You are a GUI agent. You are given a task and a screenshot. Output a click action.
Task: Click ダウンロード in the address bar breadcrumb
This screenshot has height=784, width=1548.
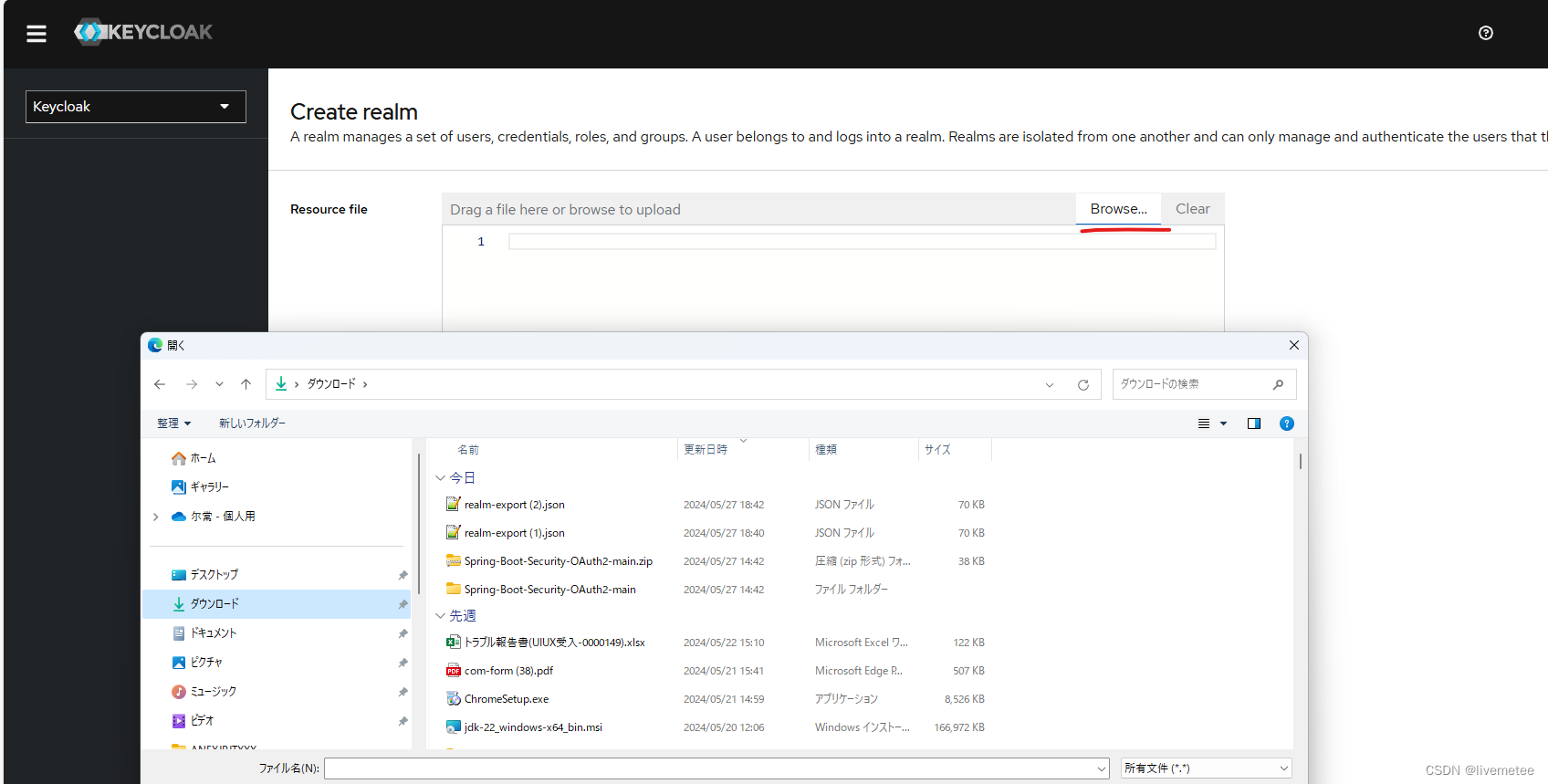pyautogui.click(x=331, y=384)
